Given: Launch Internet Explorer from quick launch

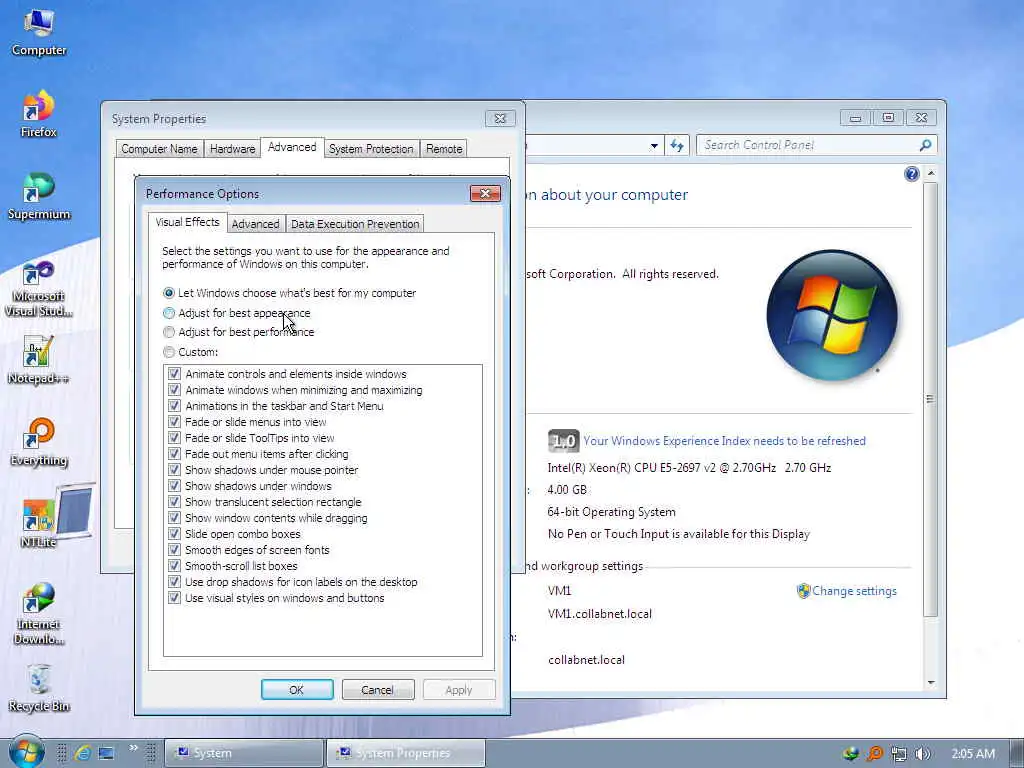Looking at the screenshot, I should pos(82,753).
